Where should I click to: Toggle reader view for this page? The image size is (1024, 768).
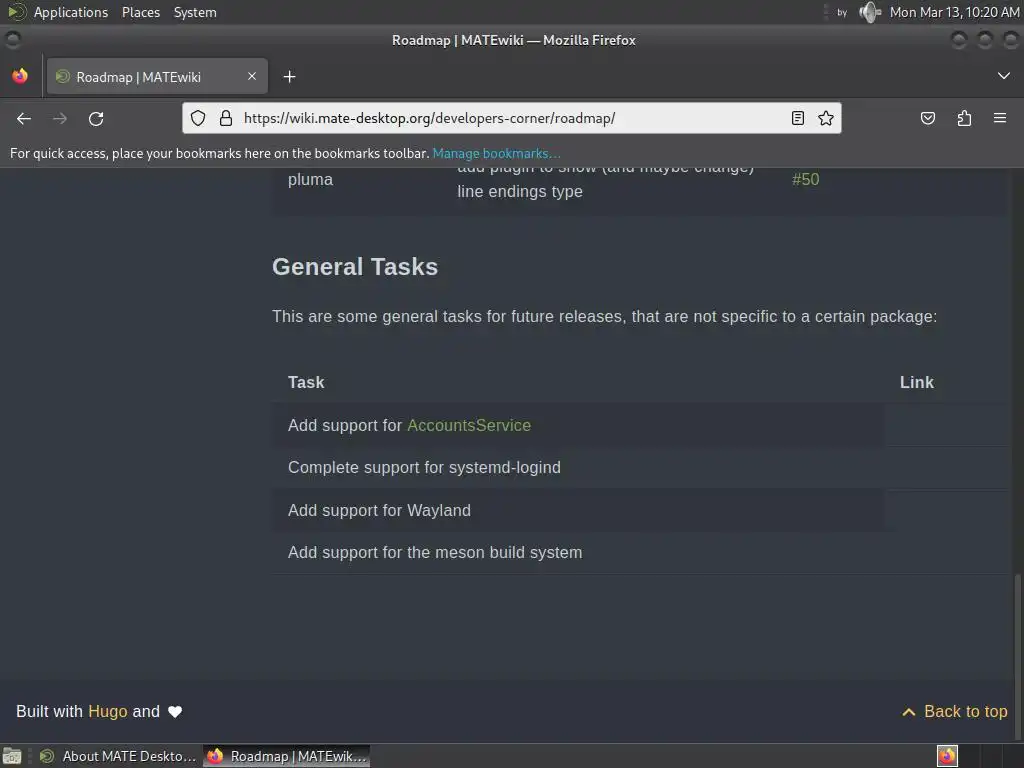point(797,118)
